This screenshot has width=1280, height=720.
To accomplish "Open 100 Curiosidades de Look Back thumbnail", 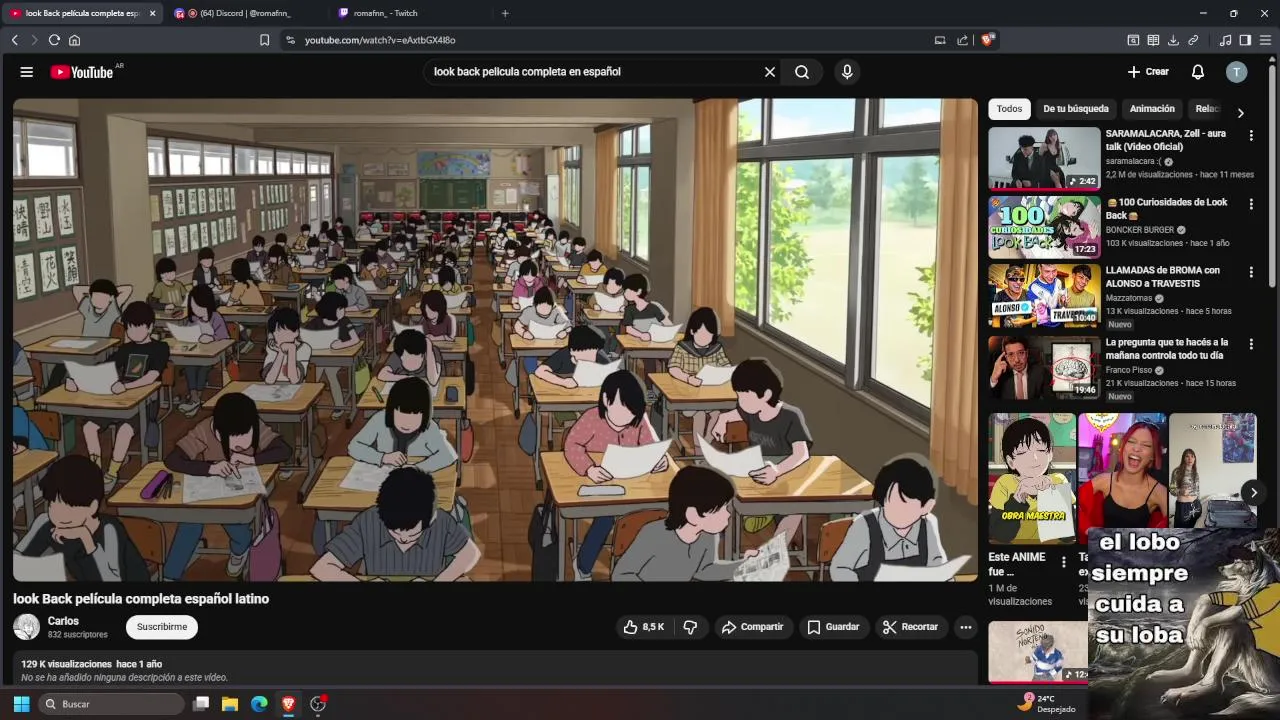I will pos(1044,226).
